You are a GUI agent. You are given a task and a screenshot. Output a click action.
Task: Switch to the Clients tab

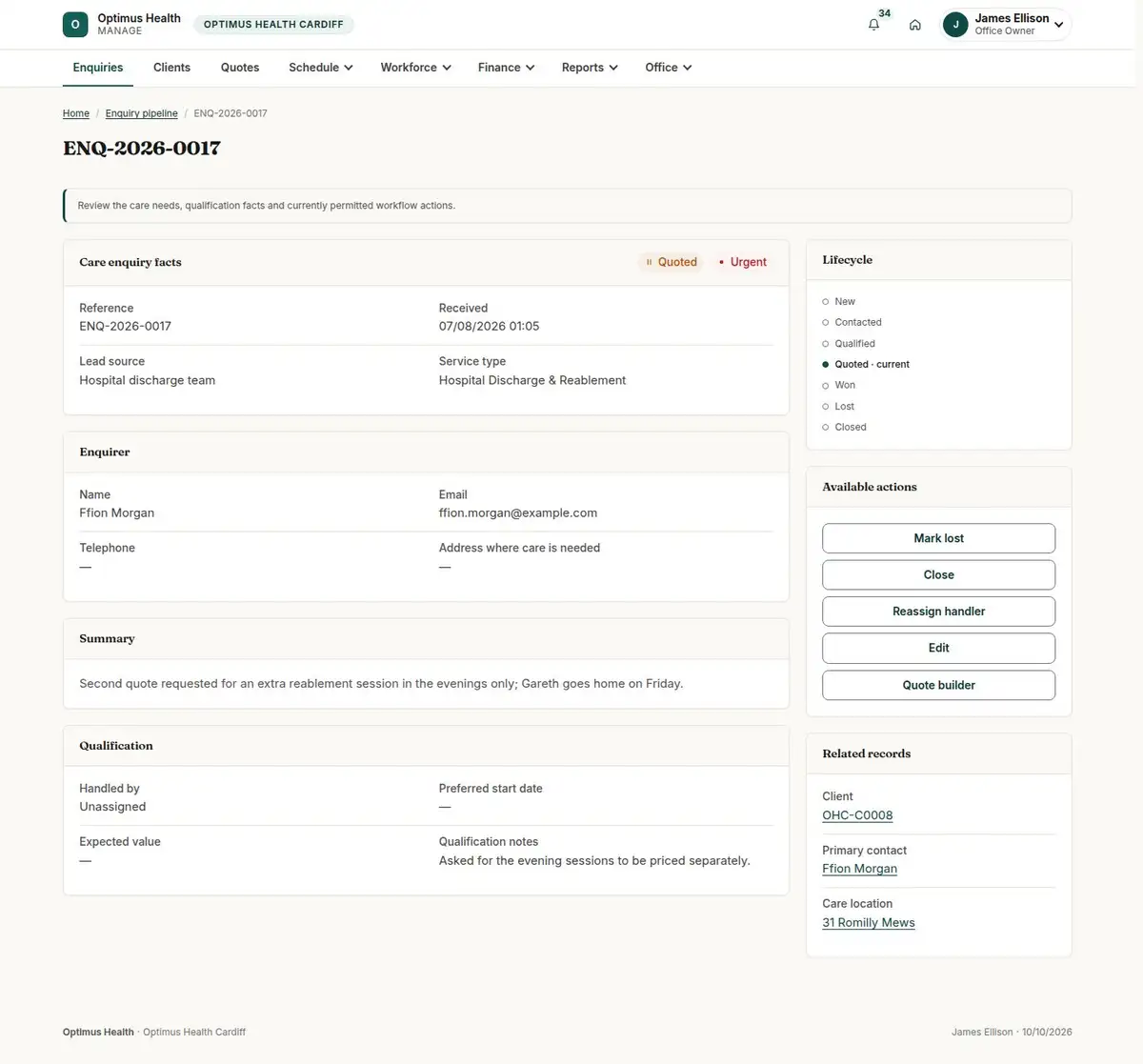point(171,68)
